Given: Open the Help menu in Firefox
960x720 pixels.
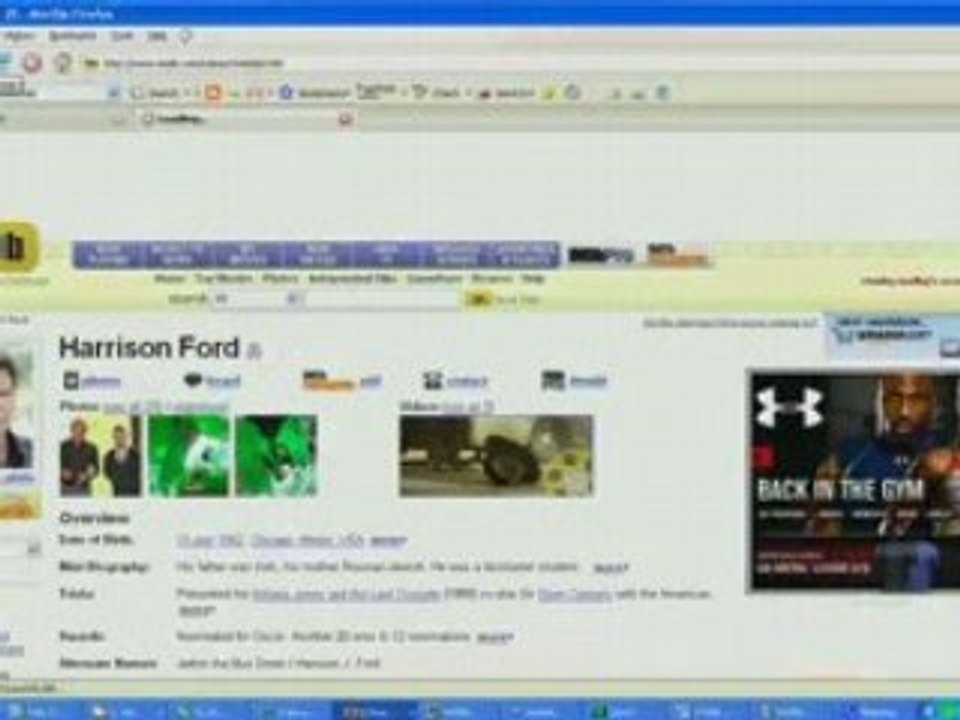Looking at the screenshot, I should click(157, 36).
